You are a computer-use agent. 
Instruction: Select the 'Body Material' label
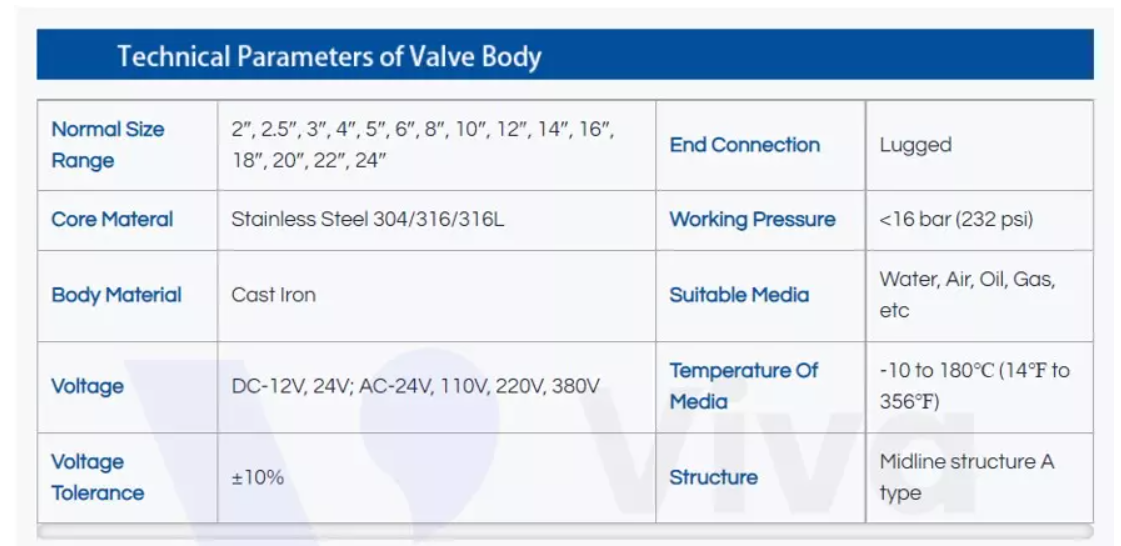click(116, 295)
